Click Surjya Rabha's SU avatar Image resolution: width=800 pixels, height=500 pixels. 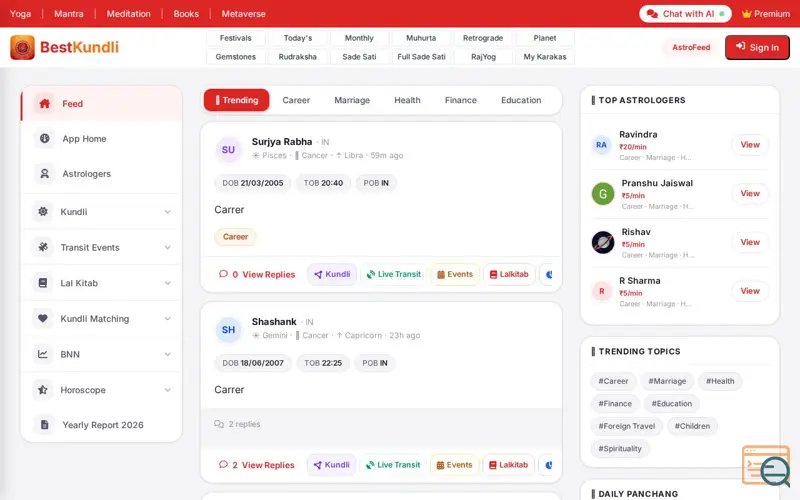228,149
